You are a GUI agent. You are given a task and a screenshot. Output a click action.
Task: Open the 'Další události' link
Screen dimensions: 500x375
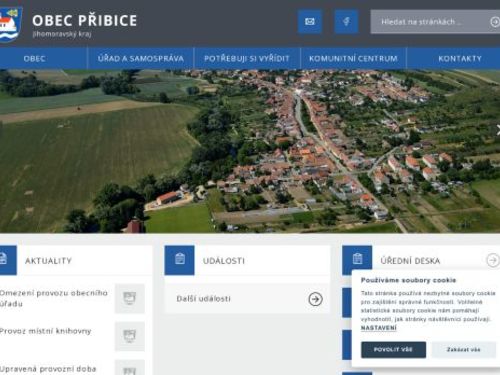coord(247,299)
